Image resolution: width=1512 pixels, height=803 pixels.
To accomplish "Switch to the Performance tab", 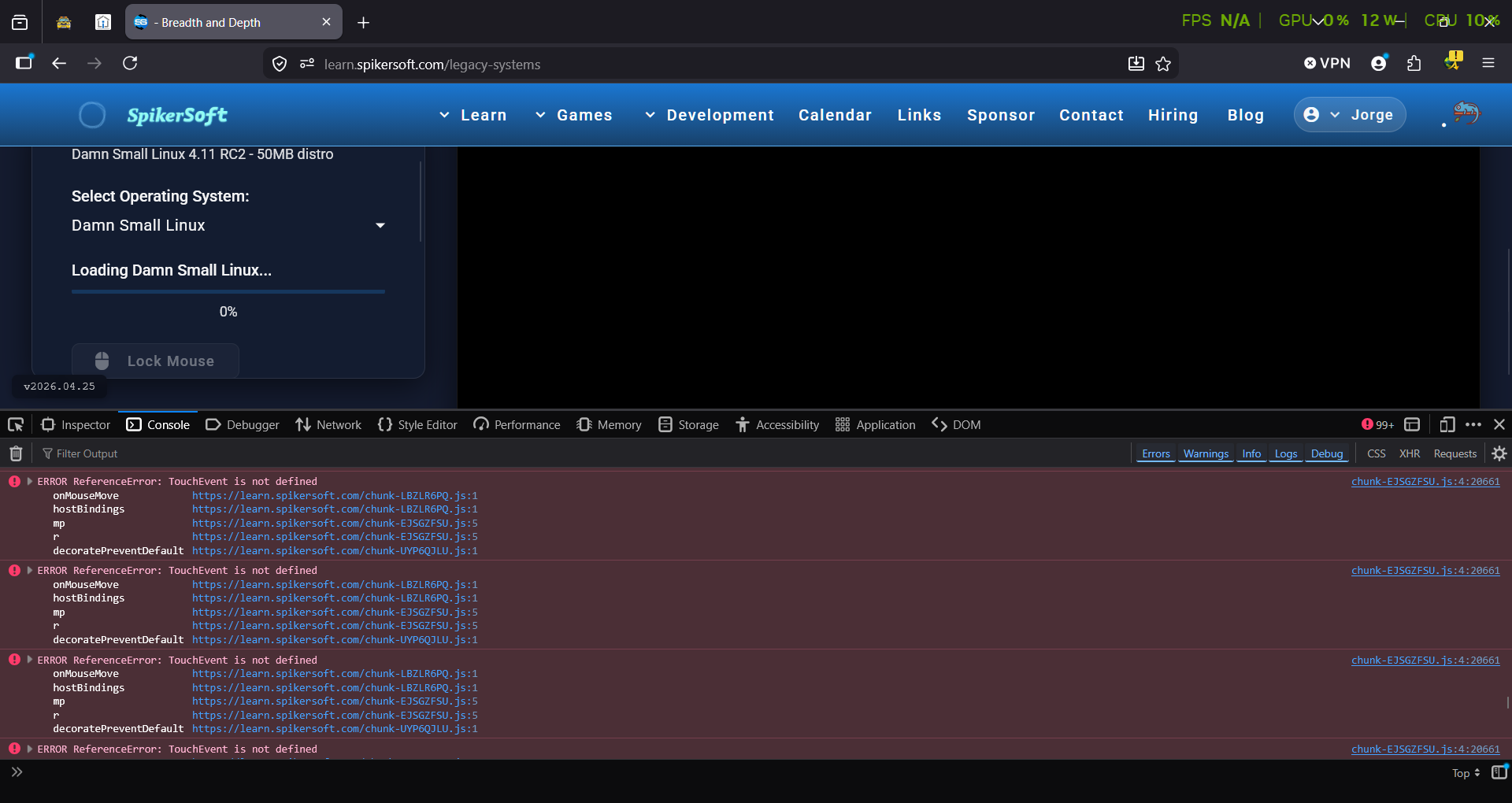I will point(517,425).
